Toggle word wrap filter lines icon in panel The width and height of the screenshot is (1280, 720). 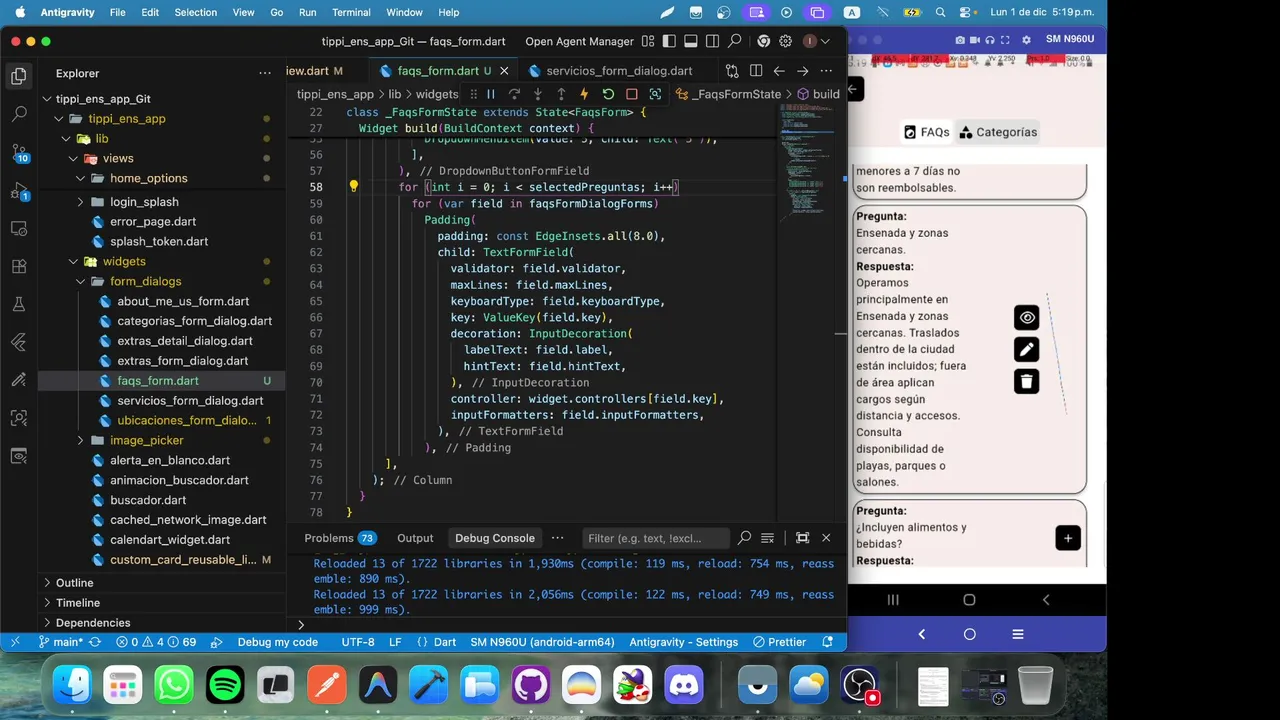[767, 538]
